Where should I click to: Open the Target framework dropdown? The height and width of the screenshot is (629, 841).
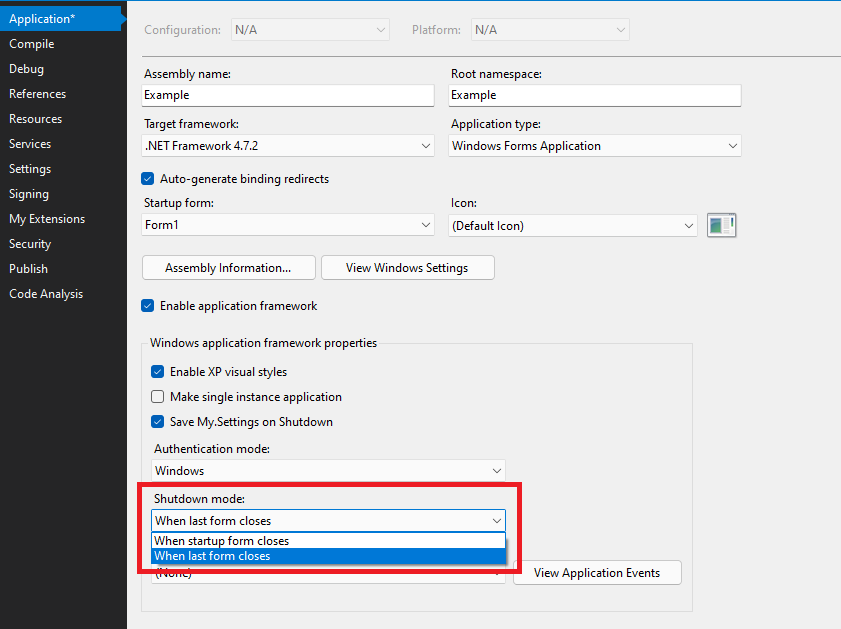(288, 146)
